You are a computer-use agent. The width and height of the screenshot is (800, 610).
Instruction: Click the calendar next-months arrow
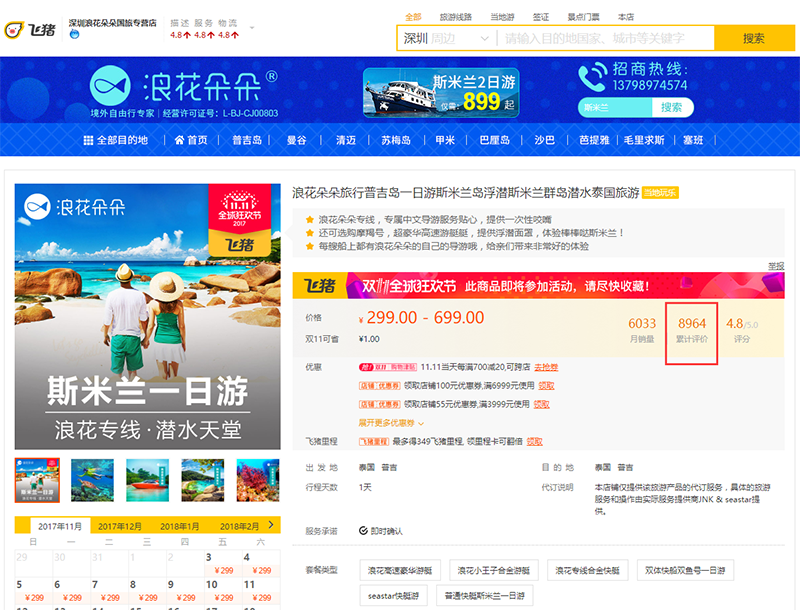(x=271, y=525)
